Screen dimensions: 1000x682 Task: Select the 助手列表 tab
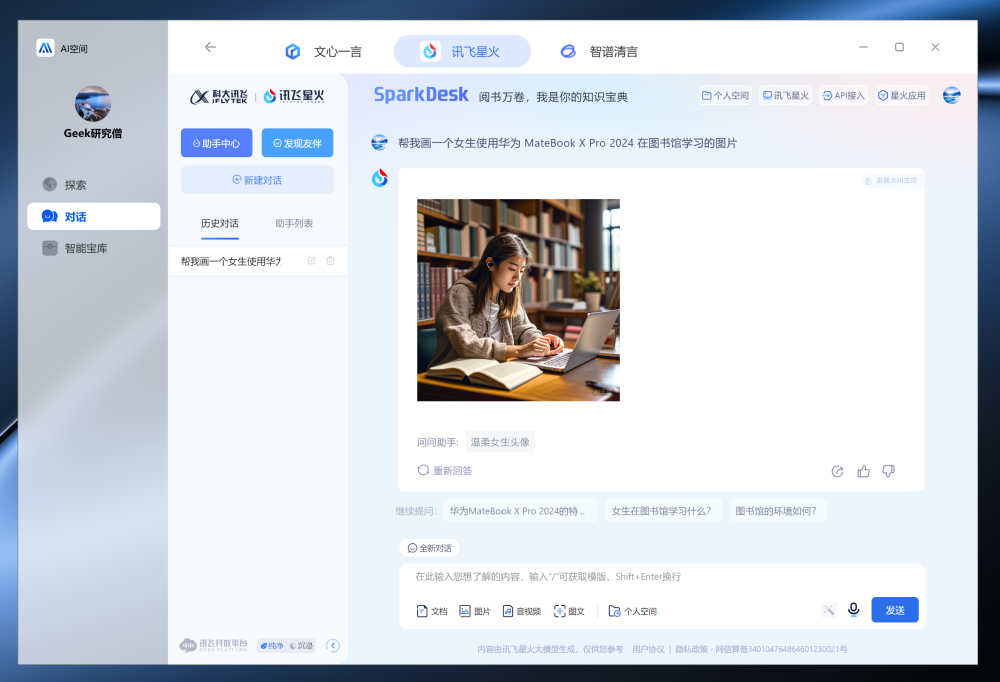click(294, 223)
